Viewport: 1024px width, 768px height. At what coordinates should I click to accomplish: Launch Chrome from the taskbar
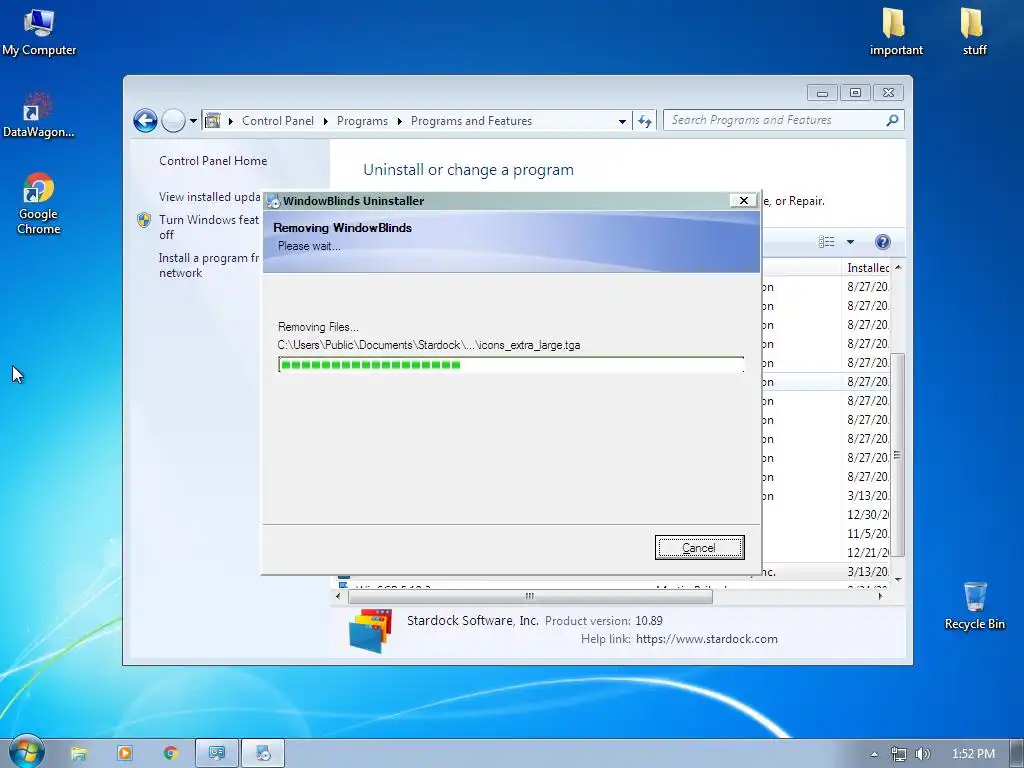pyautogui.click(x=171, y=754)
